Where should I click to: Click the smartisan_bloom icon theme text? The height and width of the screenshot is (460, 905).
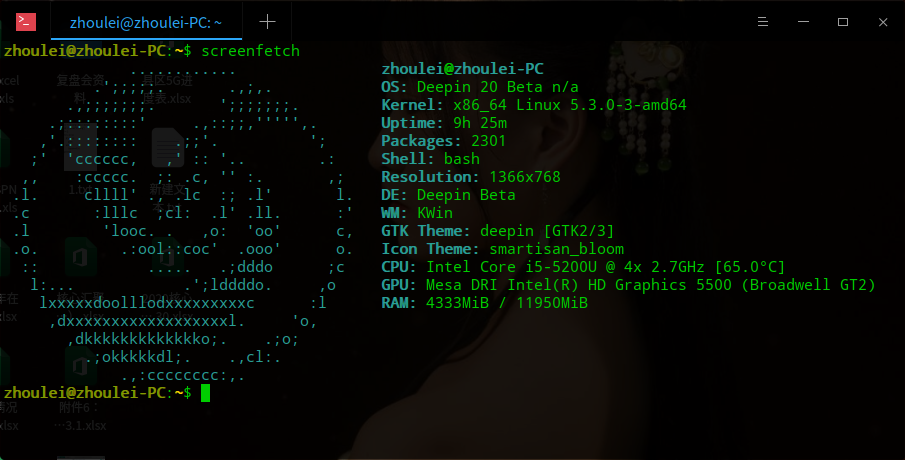[556, 249]
